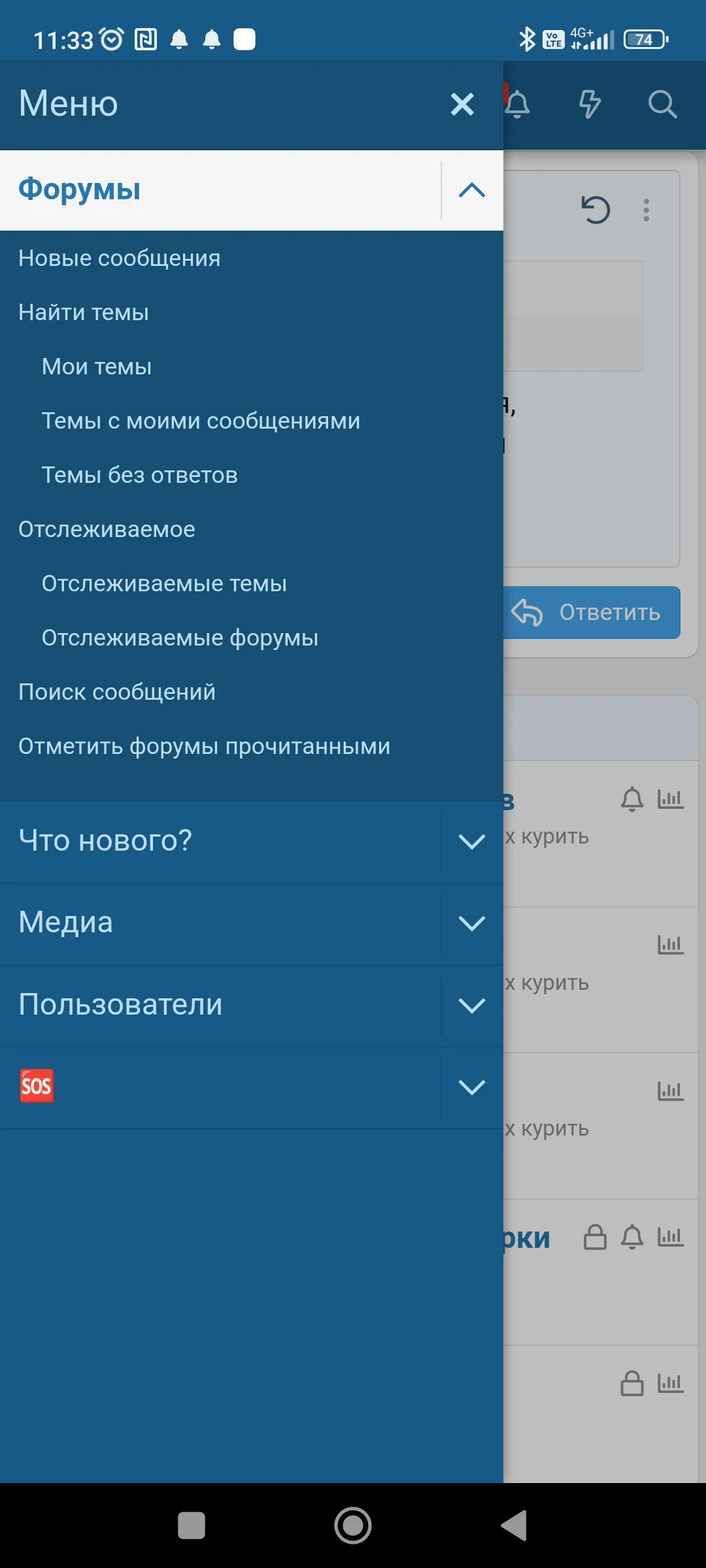The width and height of the screenshot is (706, 1568).
Task: Expand the SOS section chevron
Action: 472,1087
